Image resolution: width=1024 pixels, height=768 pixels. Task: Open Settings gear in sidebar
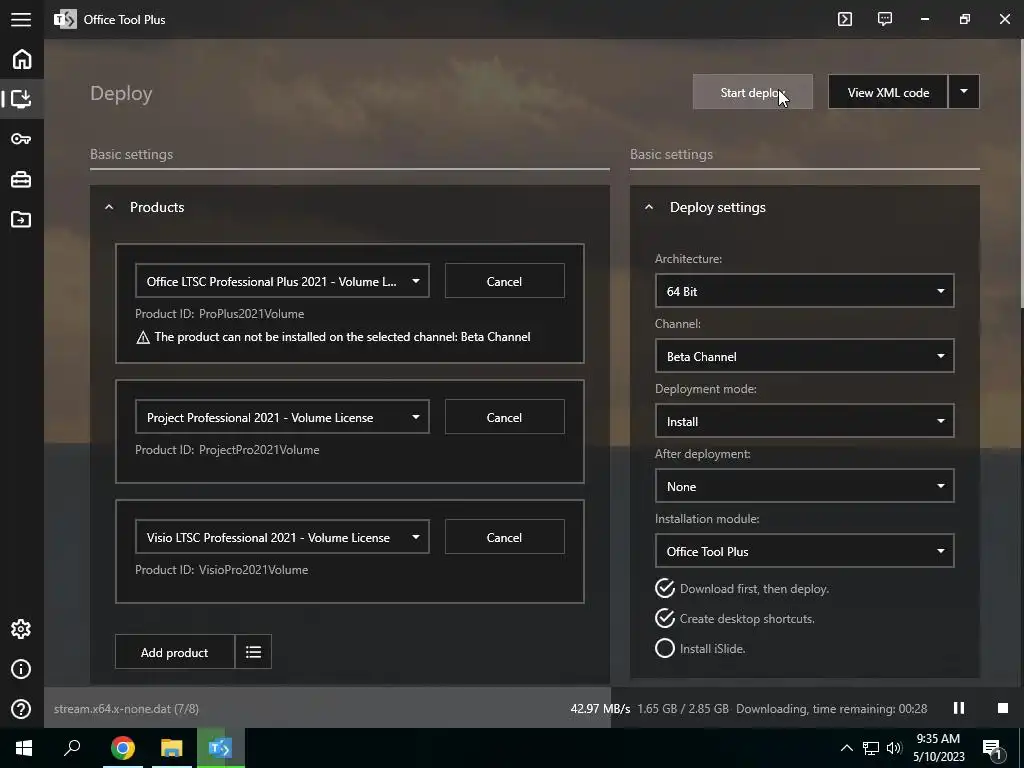point(22,629)
